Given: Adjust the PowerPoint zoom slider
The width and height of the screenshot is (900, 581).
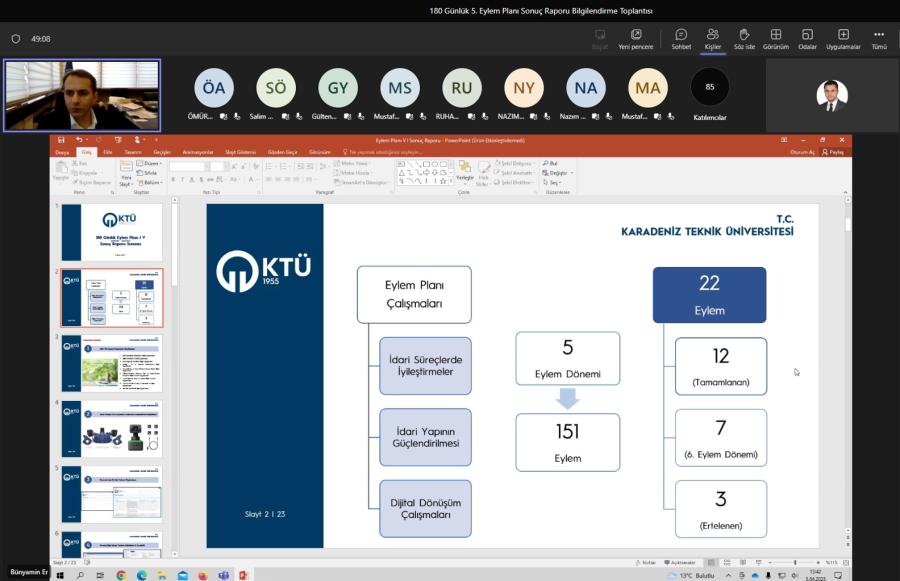Looking at the screenshot, I should click(794, 563).
